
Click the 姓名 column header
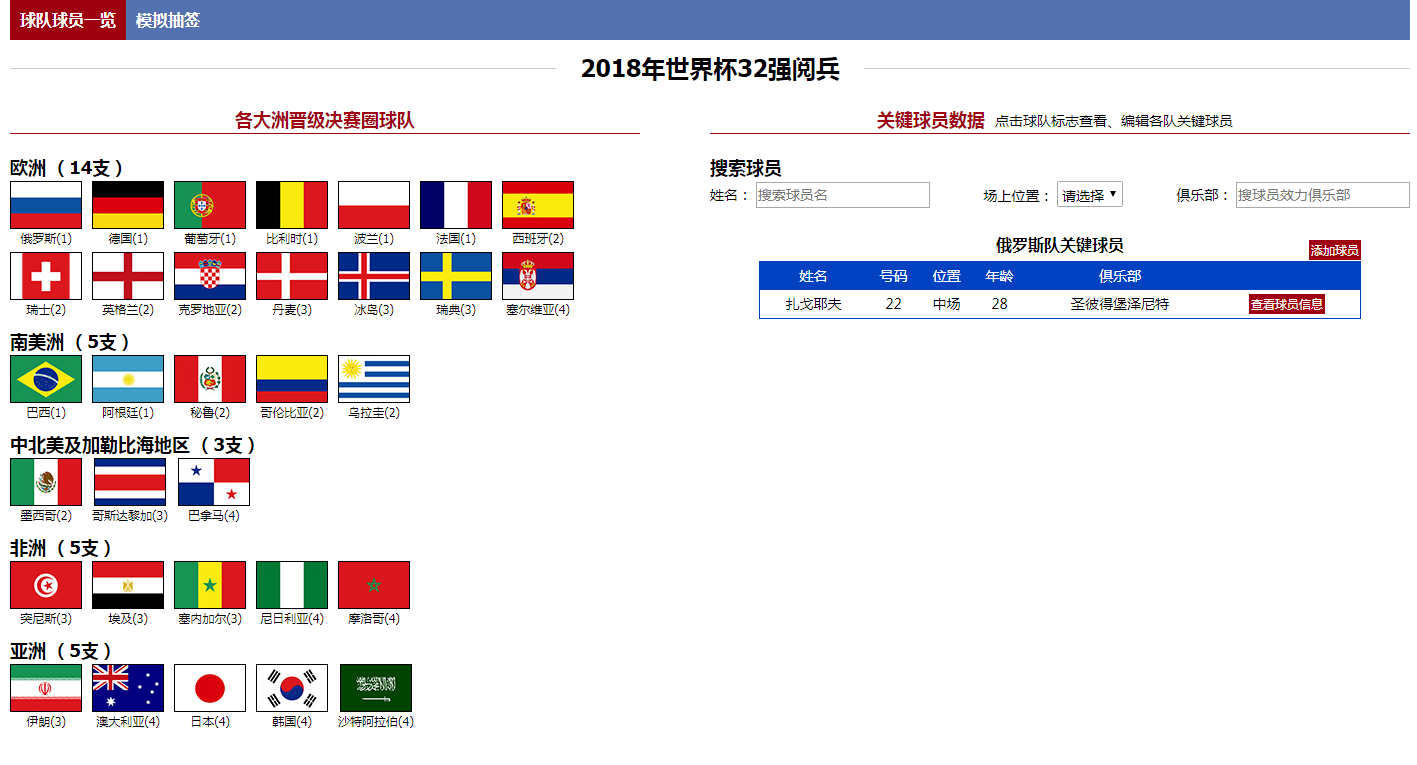[x=814, y=276]
